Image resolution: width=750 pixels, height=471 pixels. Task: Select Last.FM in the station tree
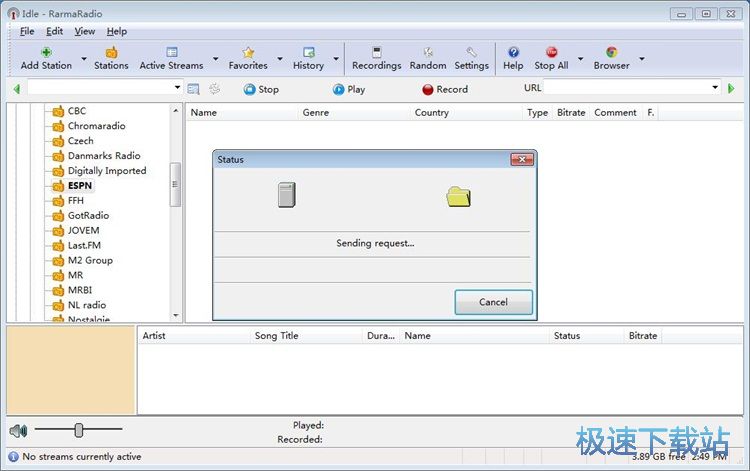tap(84, 245)
